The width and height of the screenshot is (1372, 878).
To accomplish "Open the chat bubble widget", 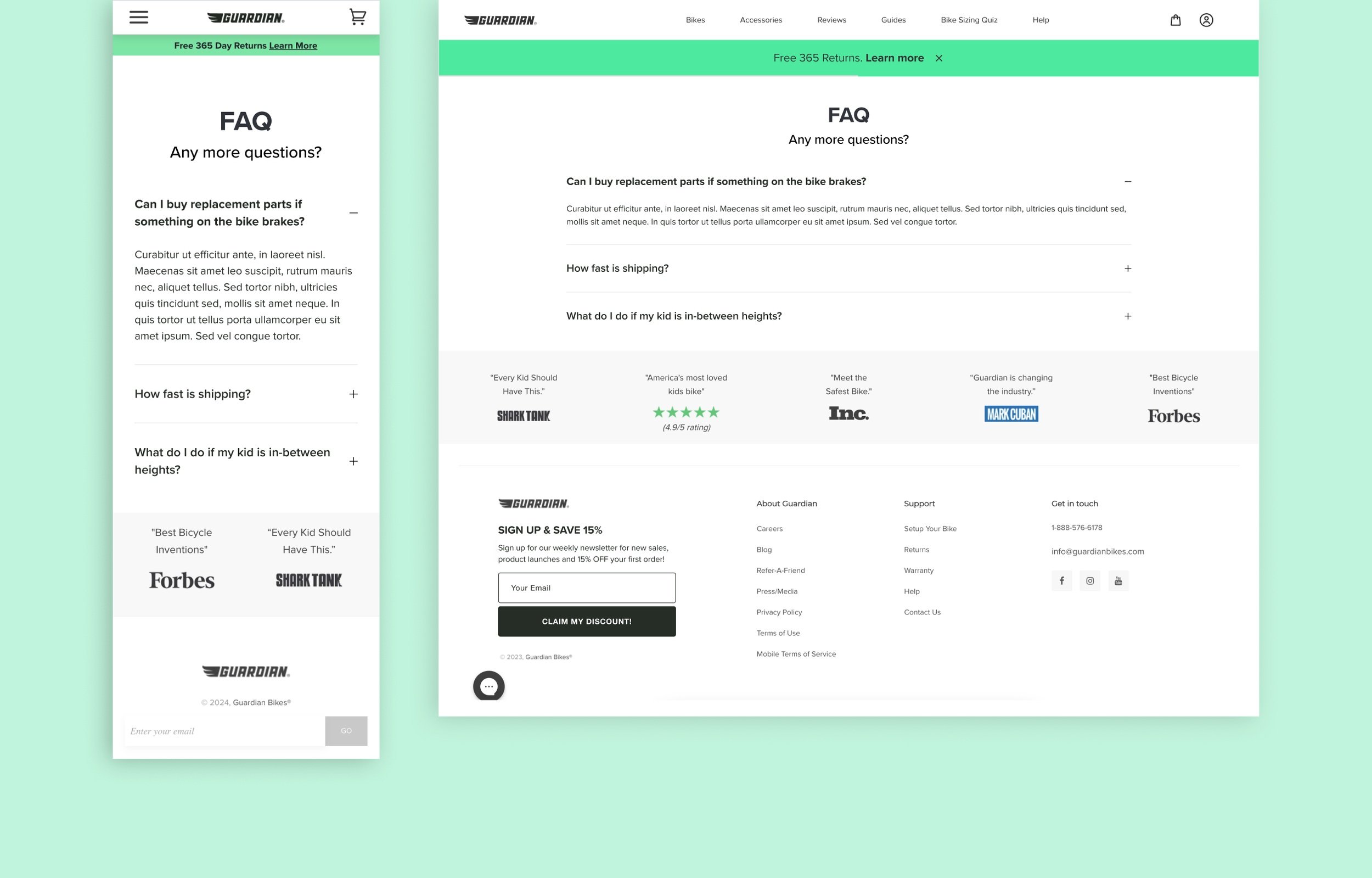I will click(488, 685).
